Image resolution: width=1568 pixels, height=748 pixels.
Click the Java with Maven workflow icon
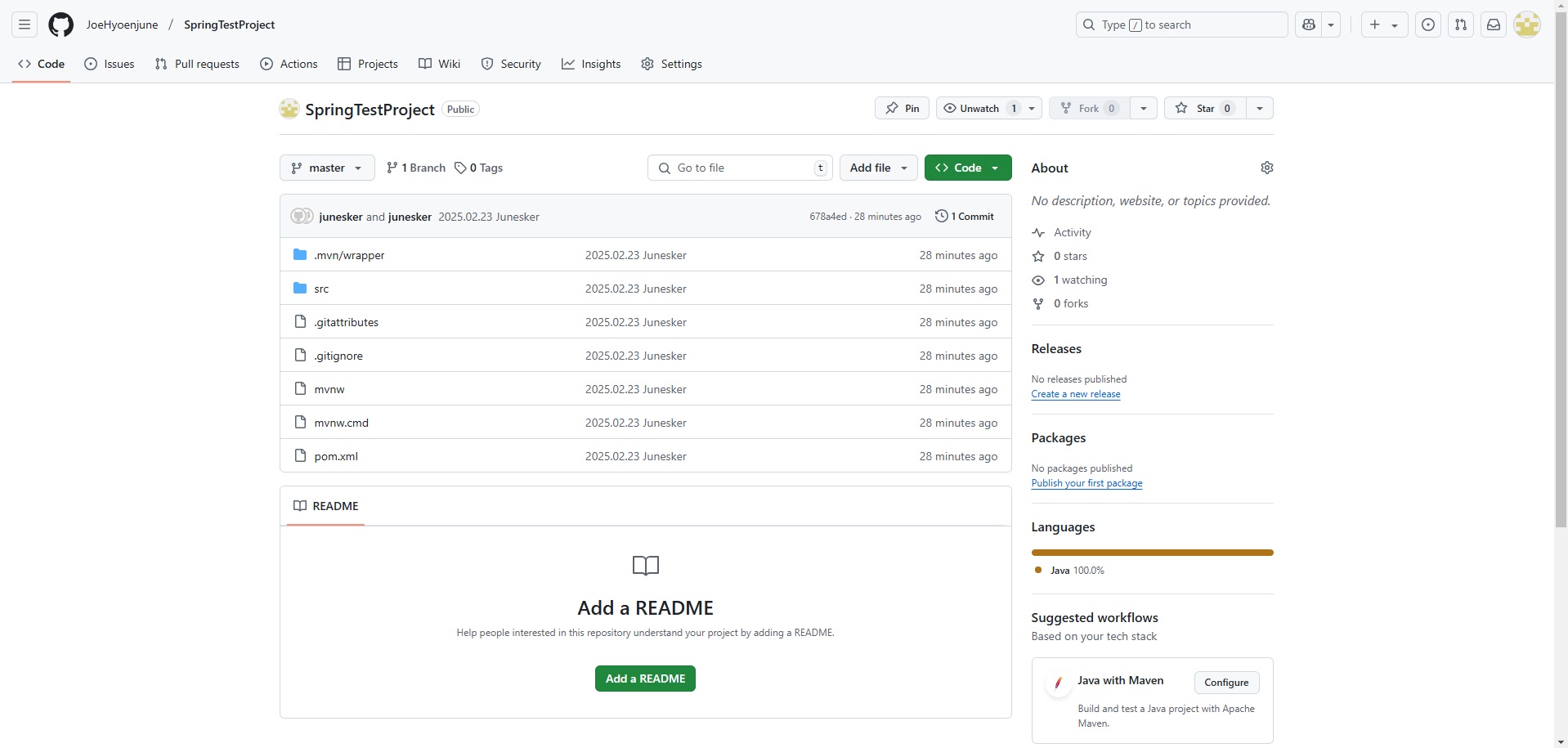(x=1058, y=683)
